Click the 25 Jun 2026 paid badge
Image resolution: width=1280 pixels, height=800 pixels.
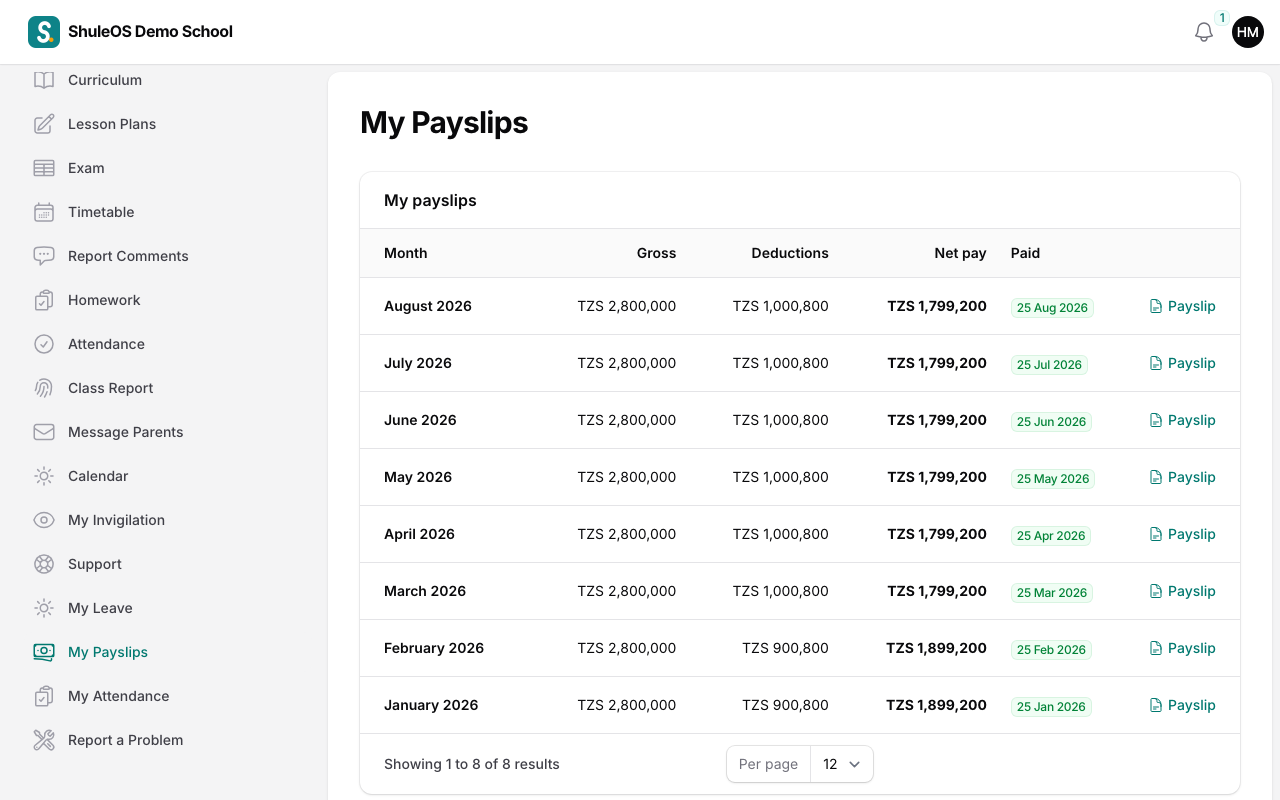tap(1051, 422)
